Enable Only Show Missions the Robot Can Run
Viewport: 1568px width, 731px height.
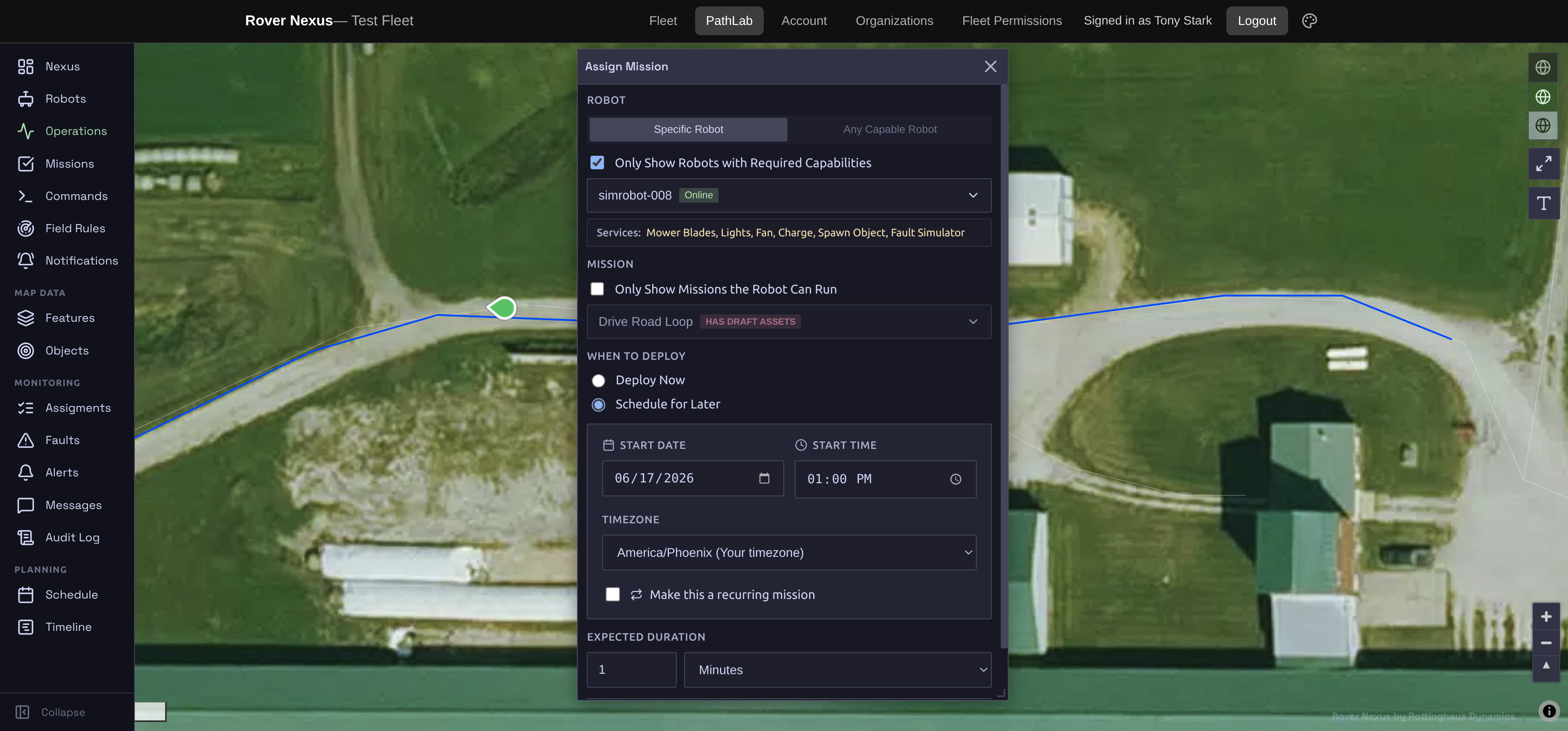[x=597, y=289]
